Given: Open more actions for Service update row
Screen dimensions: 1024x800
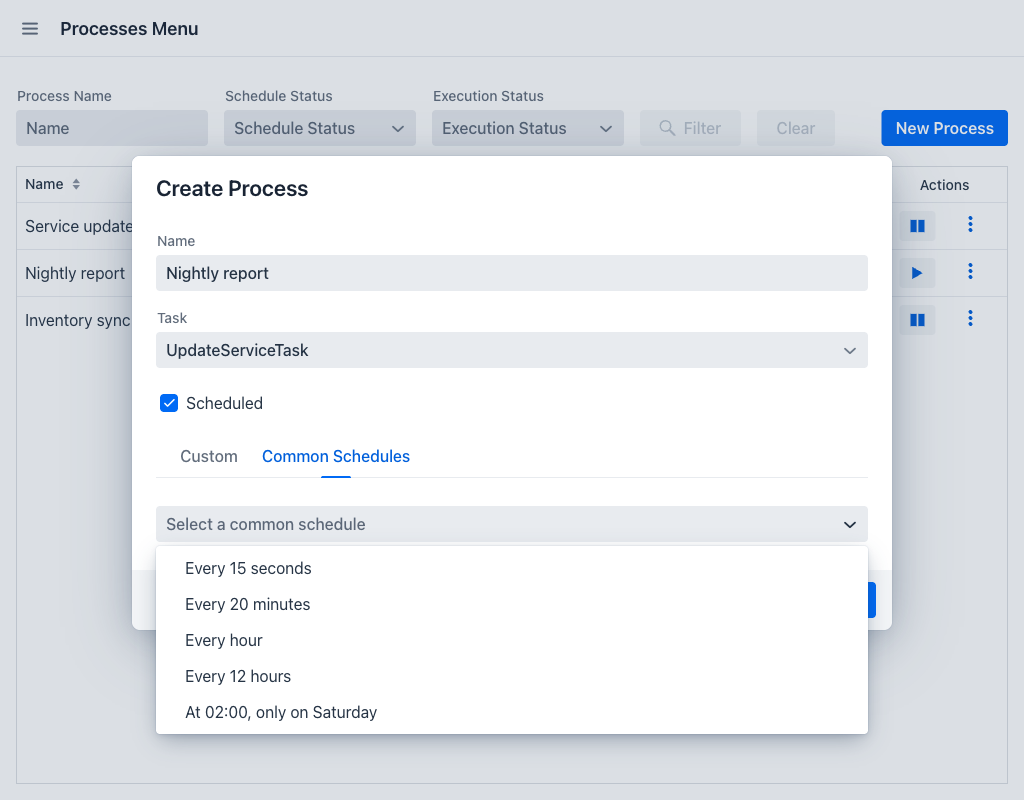Looking at the screenshot, I should pos(970,225).
